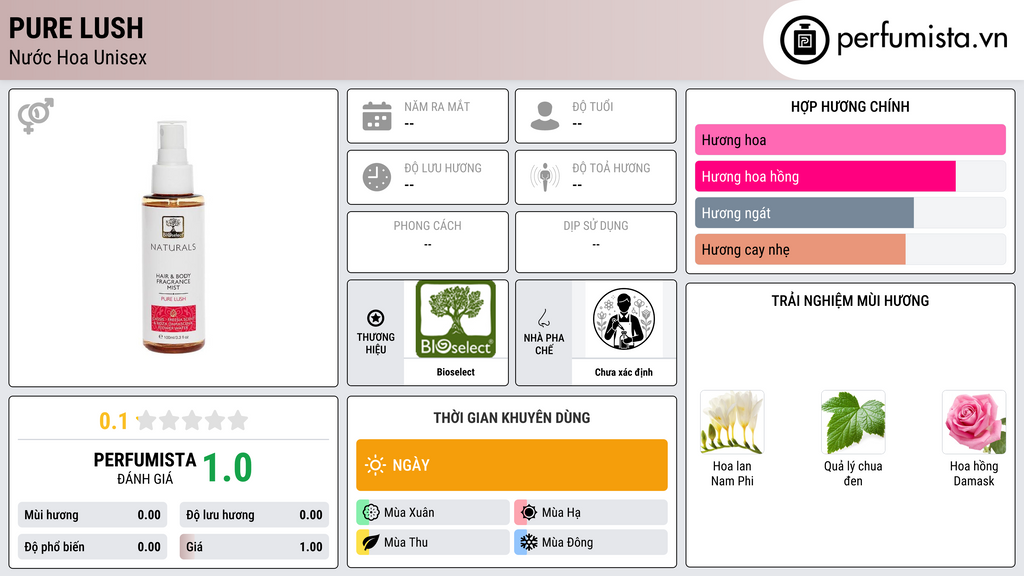This screenshot has height=576, width=1024.
Task: Open the Pure Lush bottle product image
Action: tap(173, 236)
